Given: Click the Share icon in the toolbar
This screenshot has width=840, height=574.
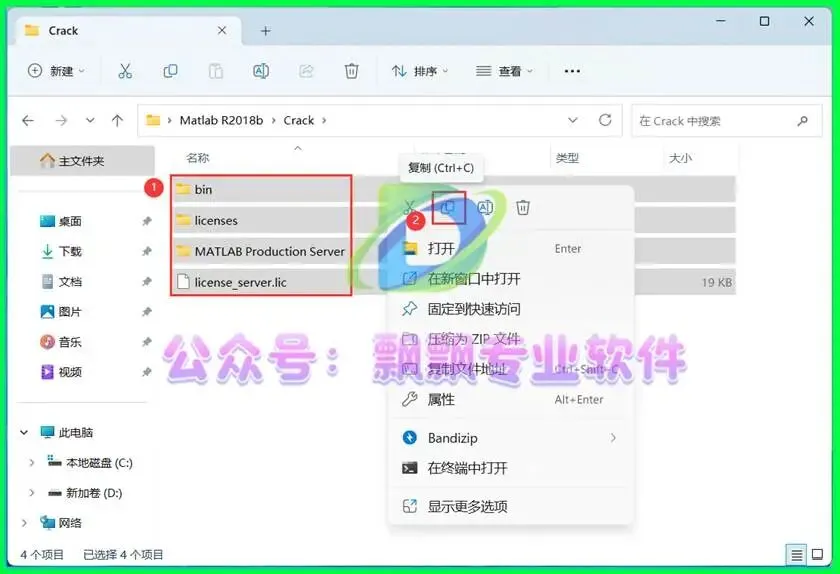Looking at the screenshot, I should pyautogui.click(x=306, y=71).
